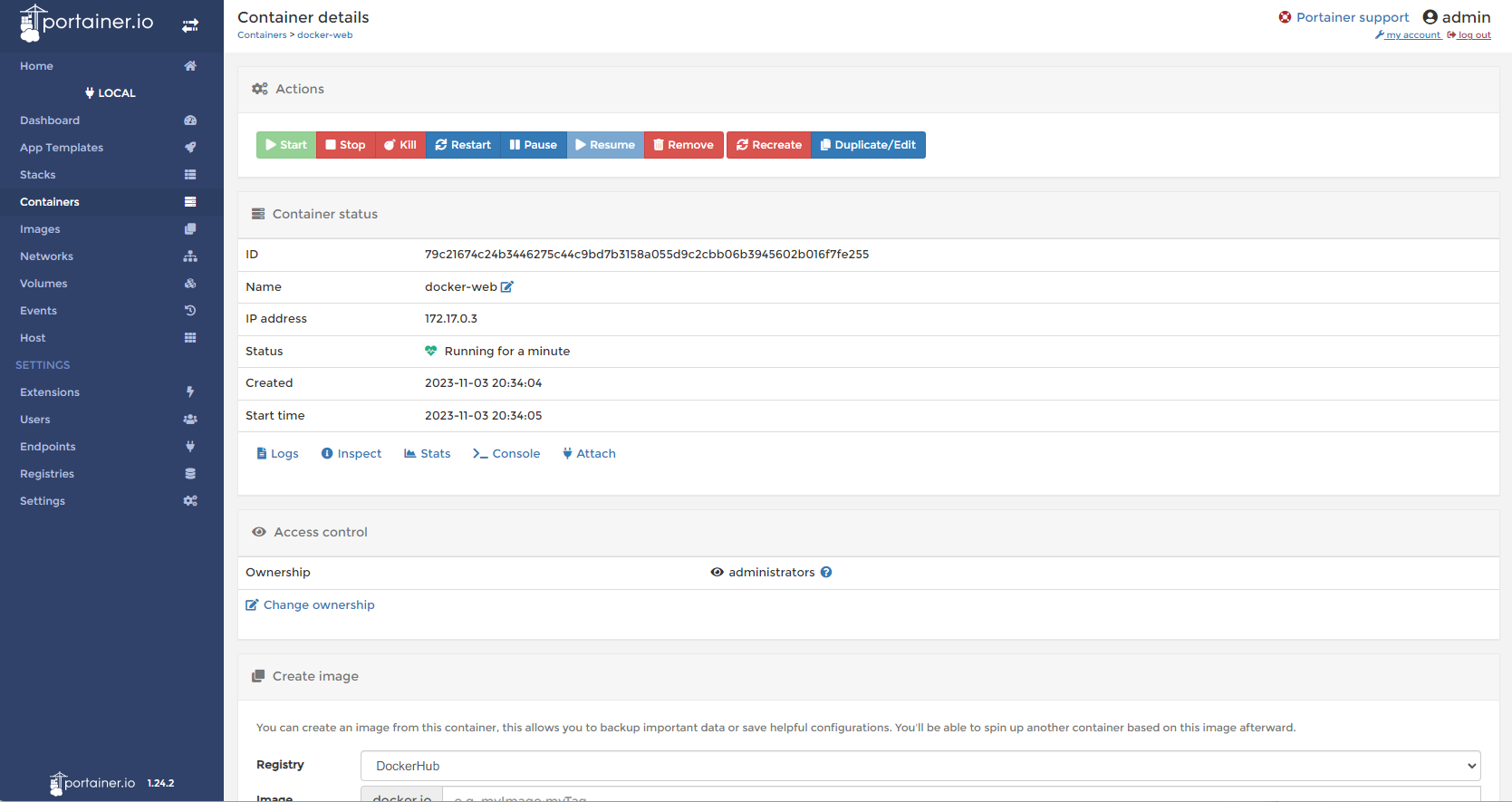
Task: Click the LOCAL endpoint label
Action: tap(111, 93)
